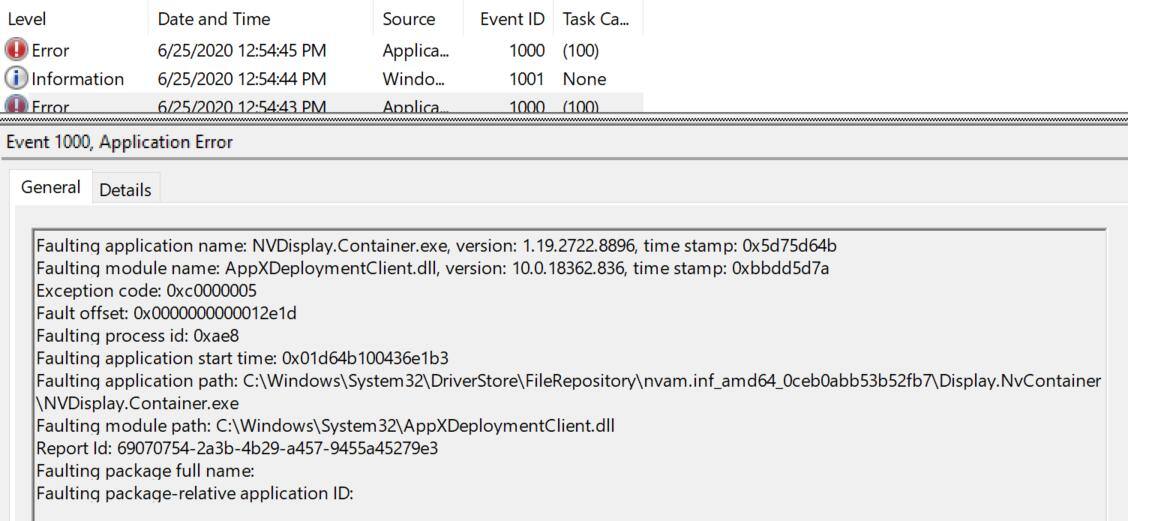Viewport: 1152px width, 521px height.
Task: Click the splitter bar above the event details pane
Action: point(576,119)
